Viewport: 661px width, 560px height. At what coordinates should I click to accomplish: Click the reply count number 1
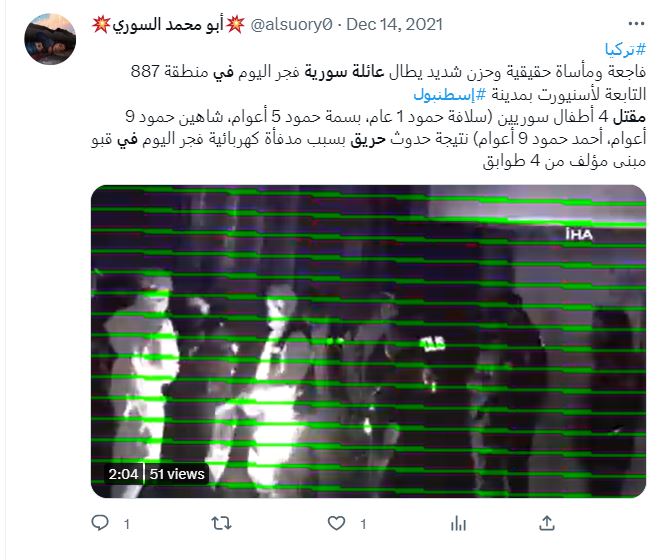[126, 524]
